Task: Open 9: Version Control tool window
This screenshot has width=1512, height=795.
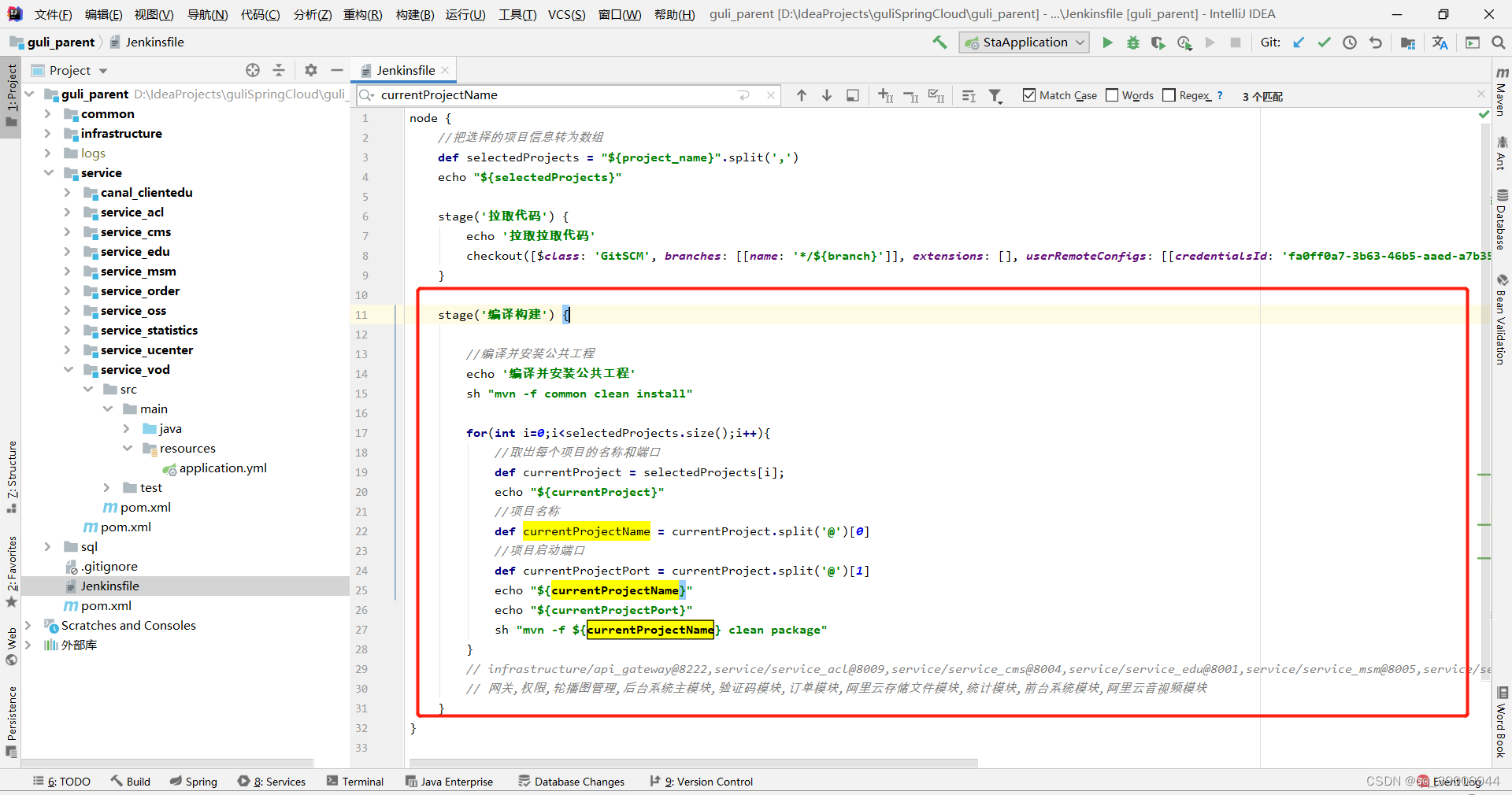Action: point(701,782)
